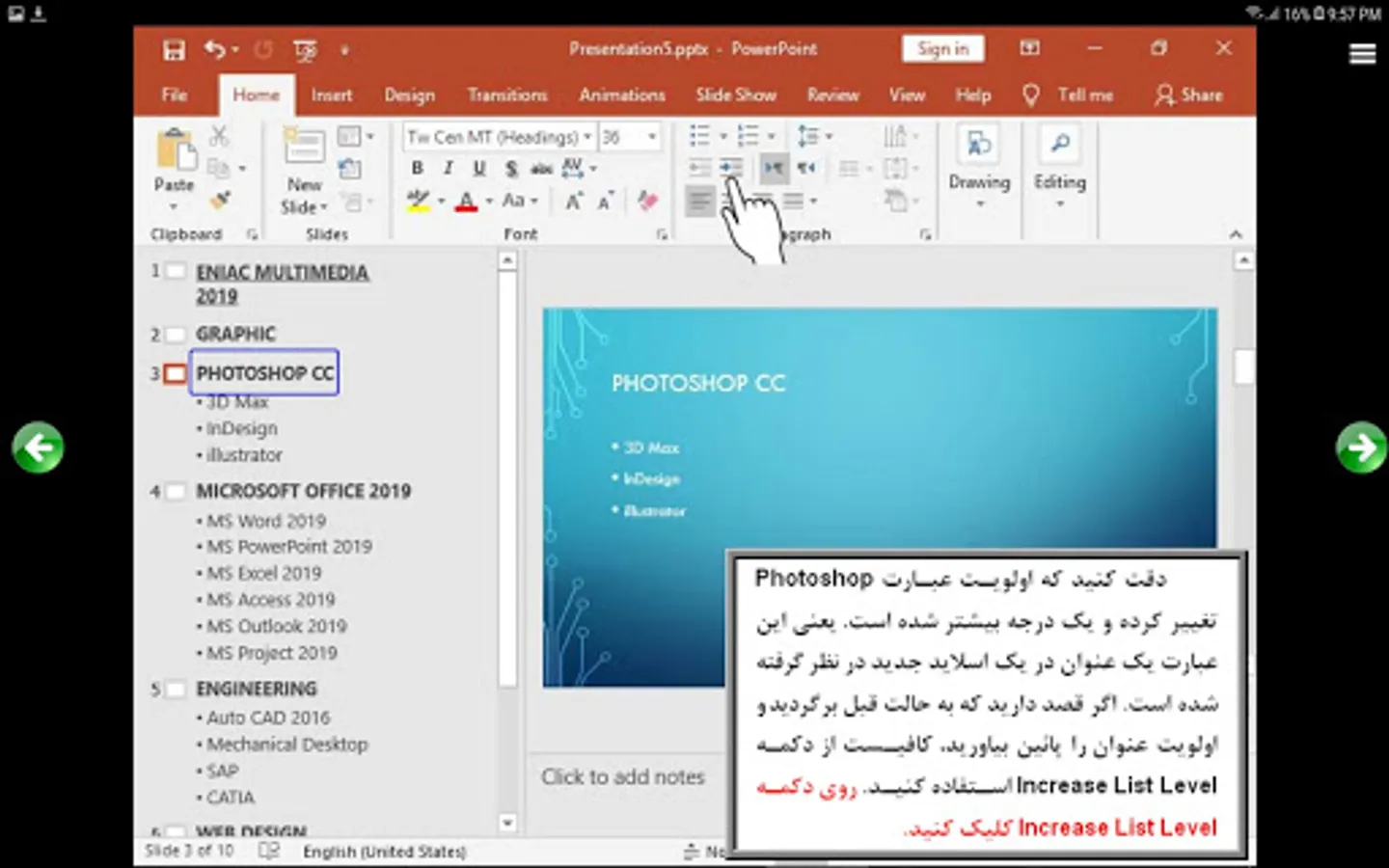Click the Align Text icon in Paragraph group
This screenshot has height=868, width=1389.
click(895, 169)
